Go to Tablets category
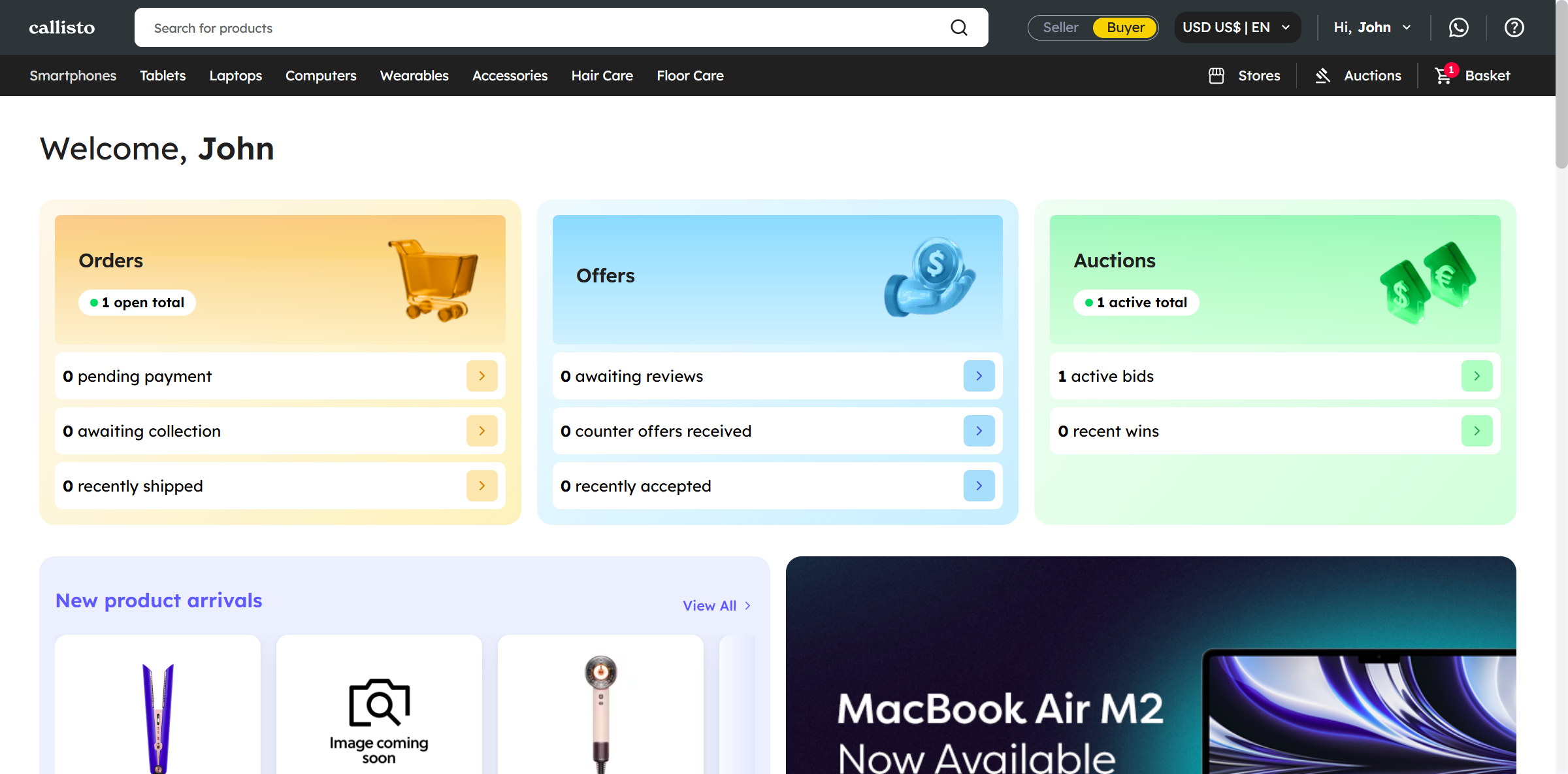Viewport: 1568px width, 774px height. [163, 76]
